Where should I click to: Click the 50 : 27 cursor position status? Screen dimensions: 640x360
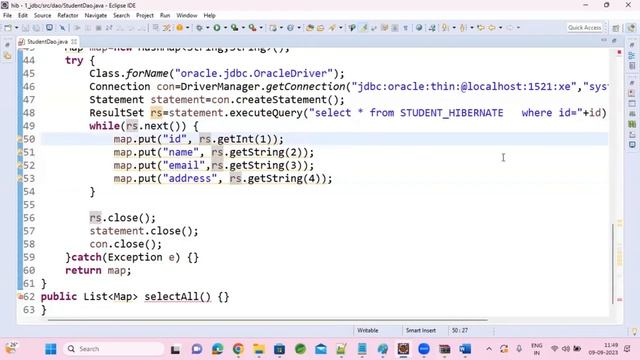pos(460,331)
